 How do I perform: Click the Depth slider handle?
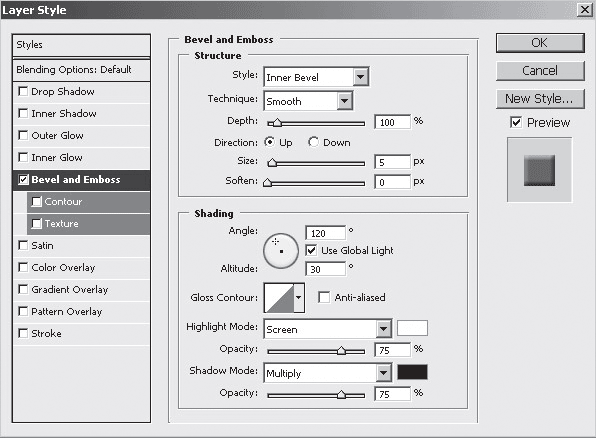click(x=277, y=123)
